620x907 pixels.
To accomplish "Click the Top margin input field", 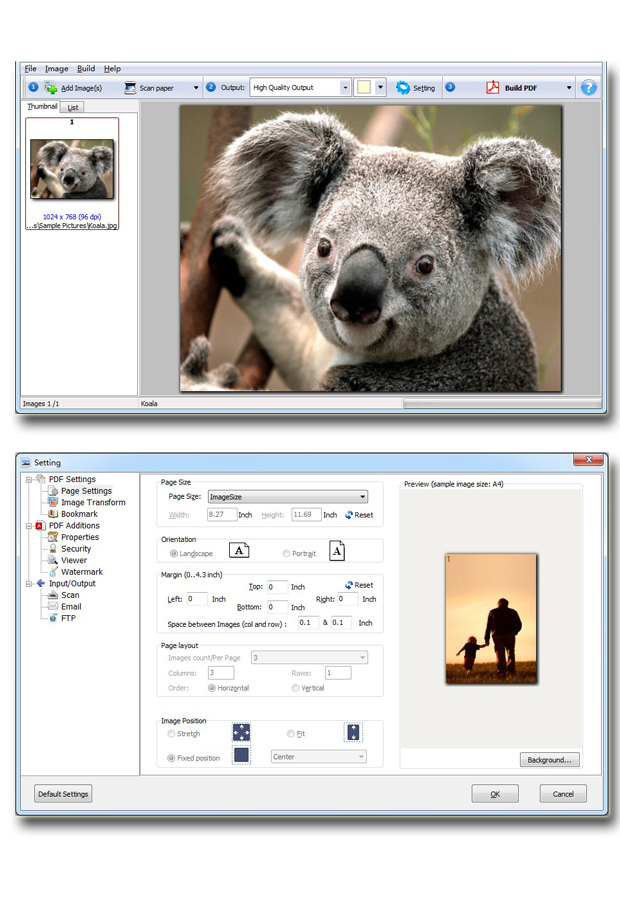I will click(x=278, y=587).
